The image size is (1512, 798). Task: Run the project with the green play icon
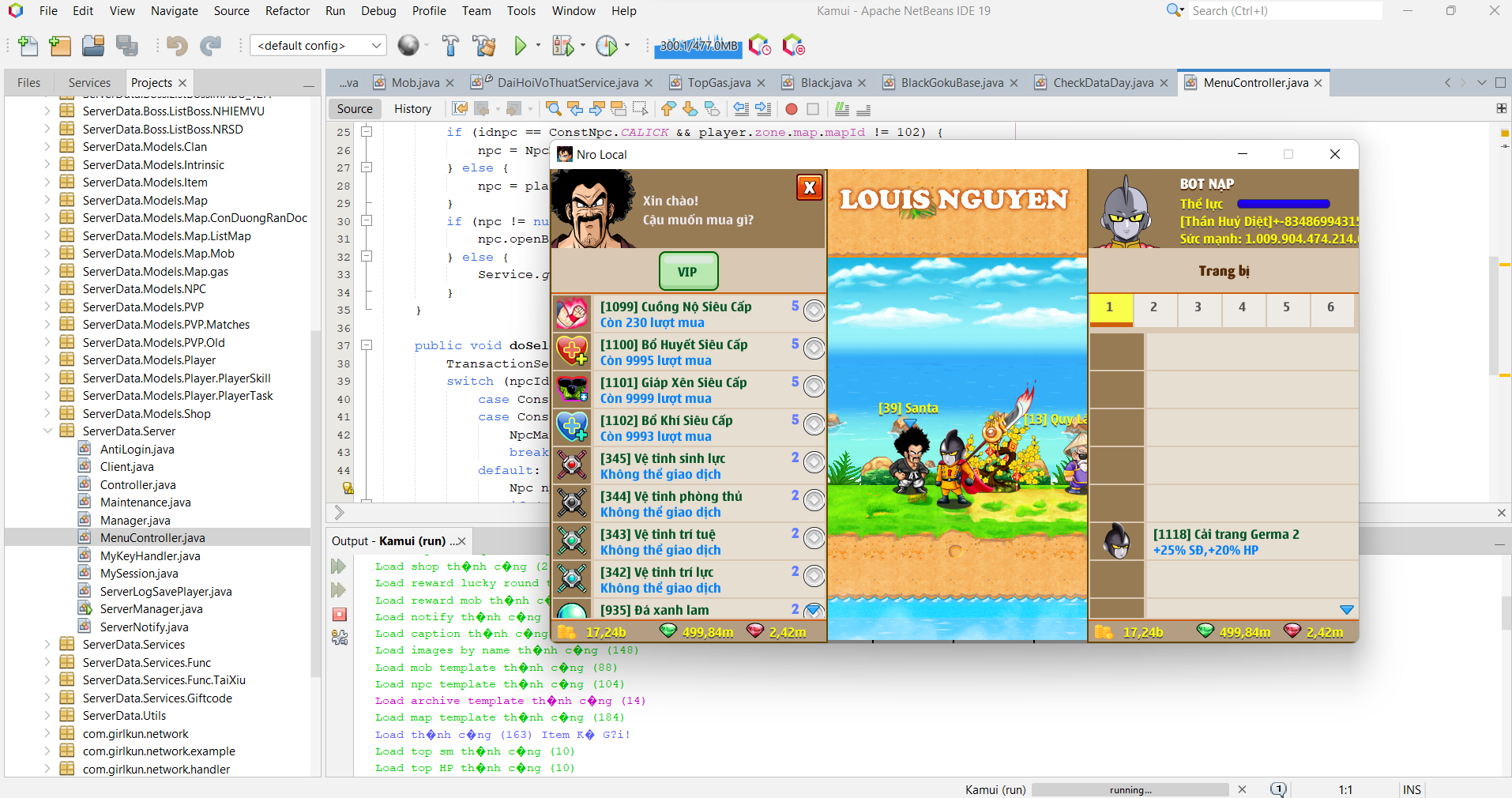[520, 46]
